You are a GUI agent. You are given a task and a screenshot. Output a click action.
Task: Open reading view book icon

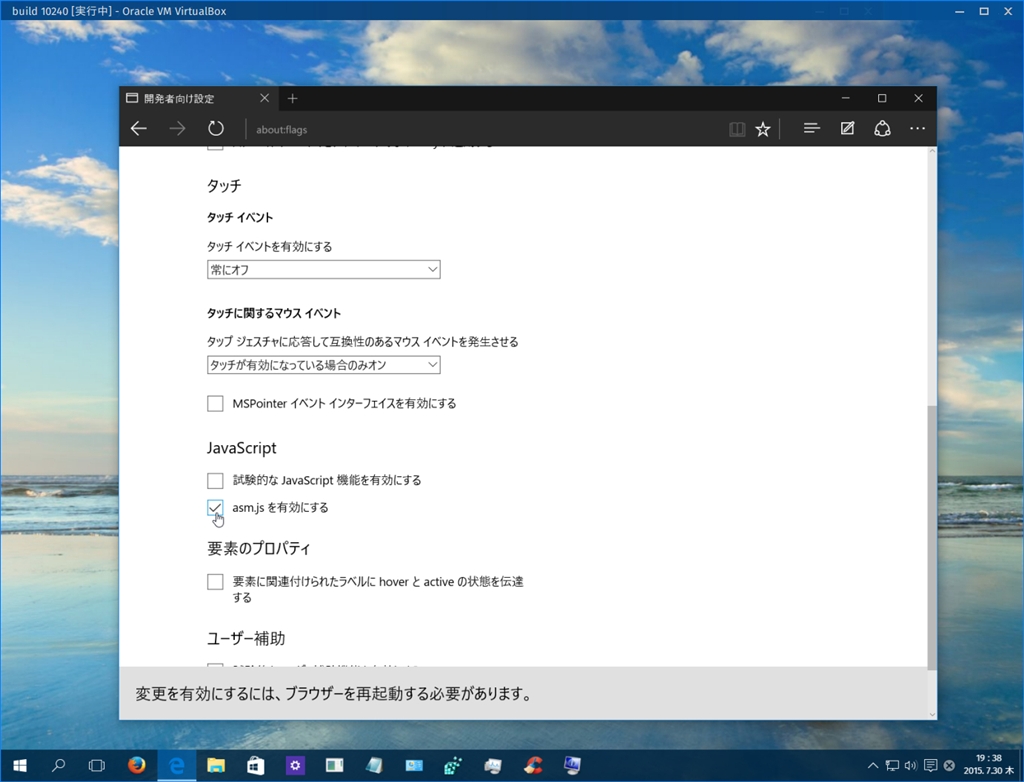pos(737,129)
